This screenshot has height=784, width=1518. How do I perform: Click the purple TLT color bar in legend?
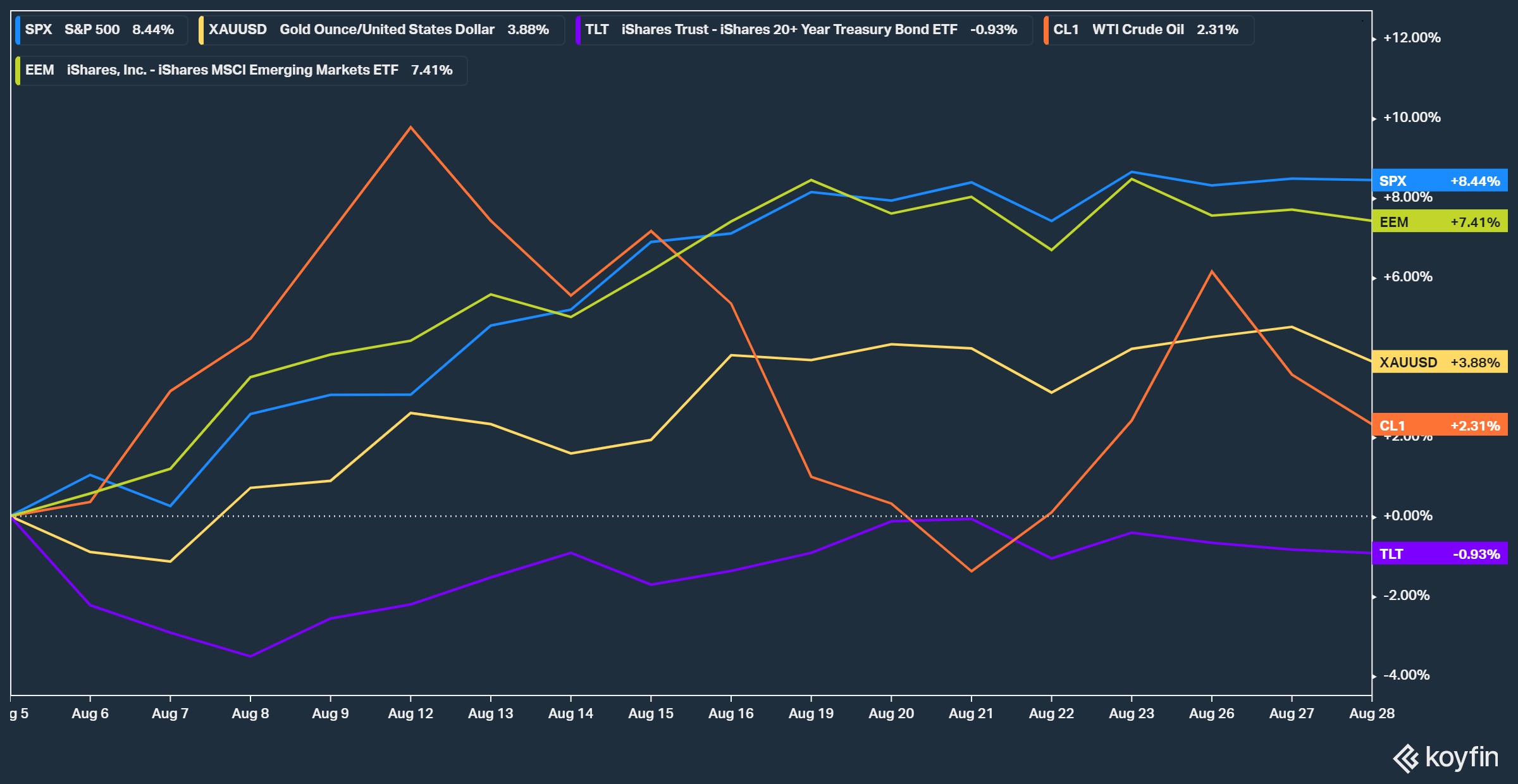click(x=578, y=30)
